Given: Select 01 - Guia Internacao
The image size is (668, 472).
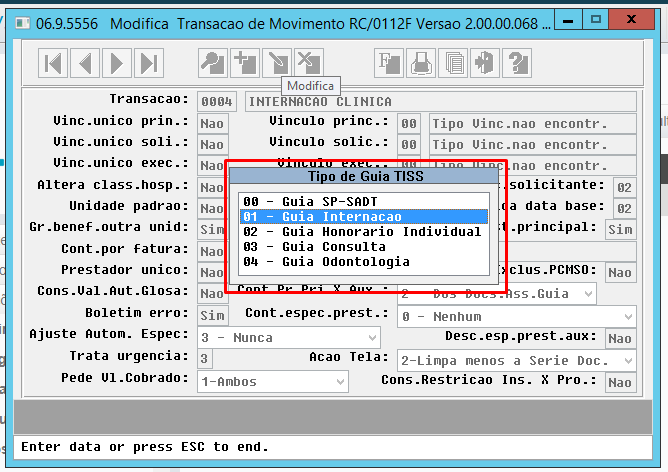Looking at the screenshot, I should point(364,216).
